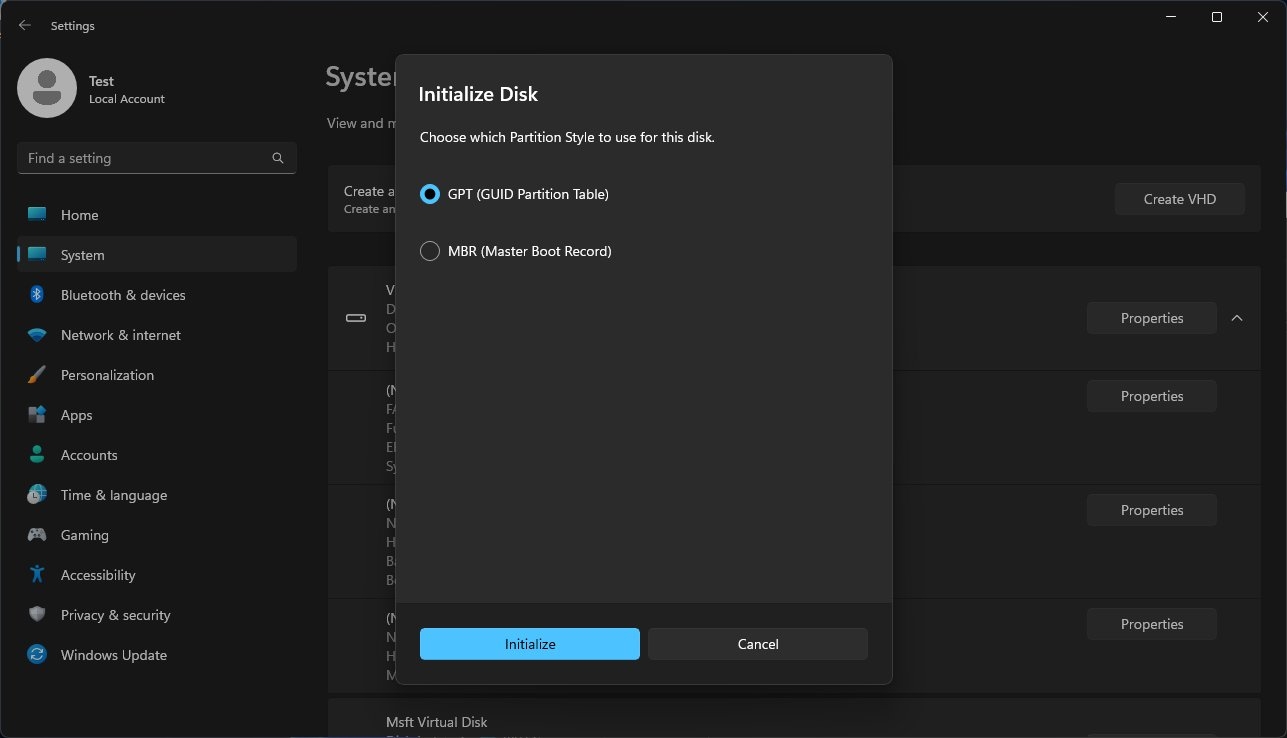This screenshot has width=1287, height=738.
Task: Click the disk drive icon in list
Action: point(356,318)
